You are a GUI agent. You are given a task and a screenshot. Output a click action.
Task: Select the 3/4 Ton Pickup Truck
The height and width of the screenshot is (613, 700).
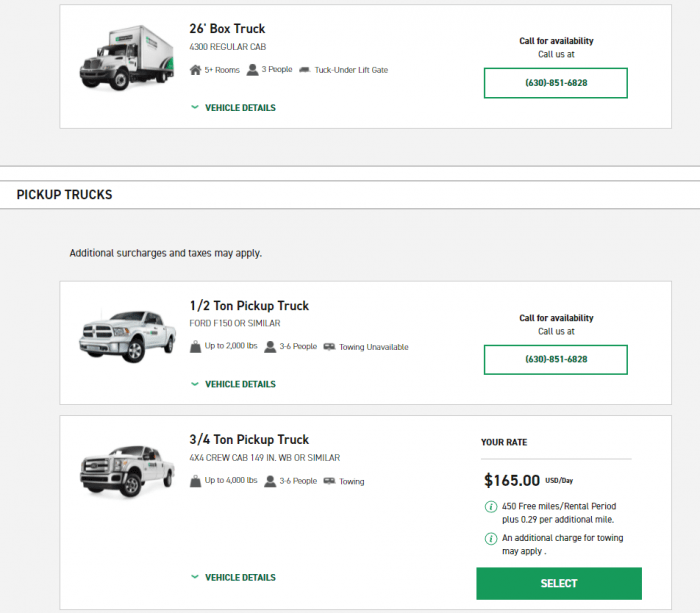point(559,583)
